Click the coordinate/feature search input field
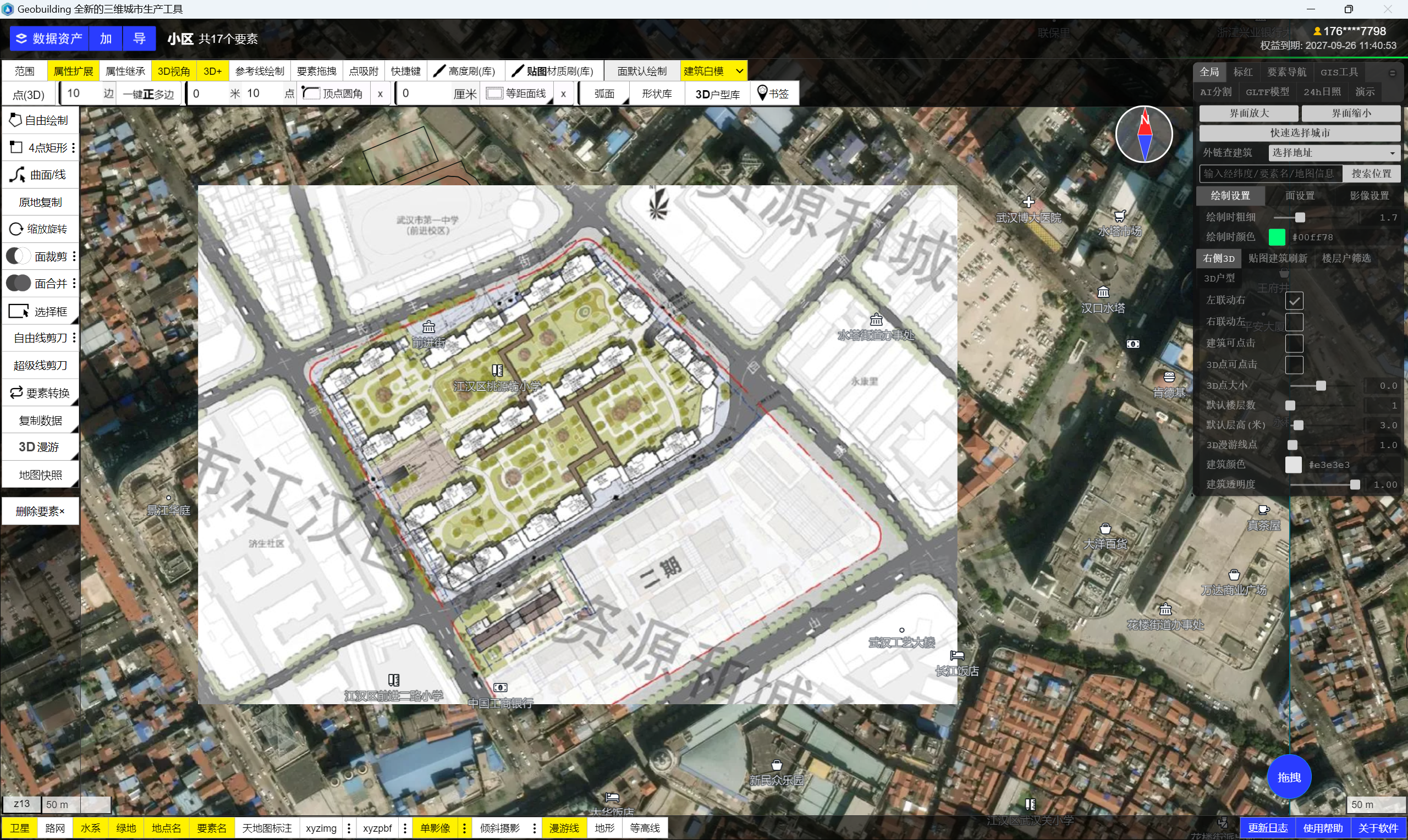The height and width of the screenshot is (840, 1408). [1270, 173]
